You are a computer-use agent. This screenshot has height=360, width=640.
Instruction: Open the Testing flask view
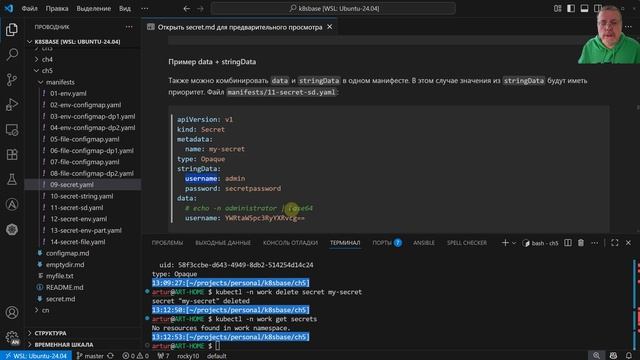click(12, 180)
